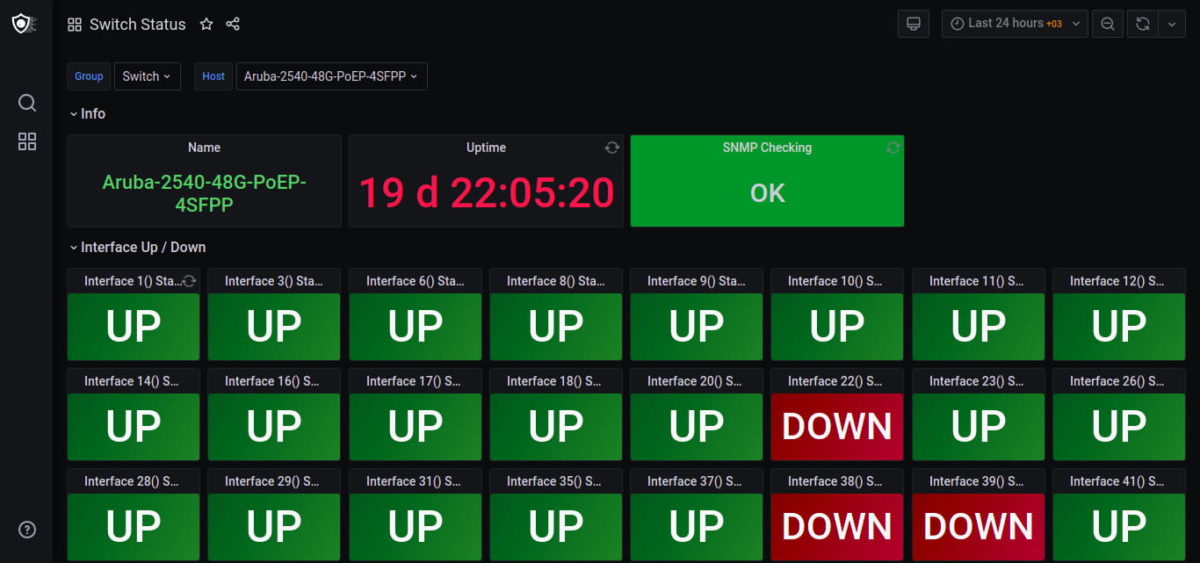Open the Interface 1 panel title menu

130,281
